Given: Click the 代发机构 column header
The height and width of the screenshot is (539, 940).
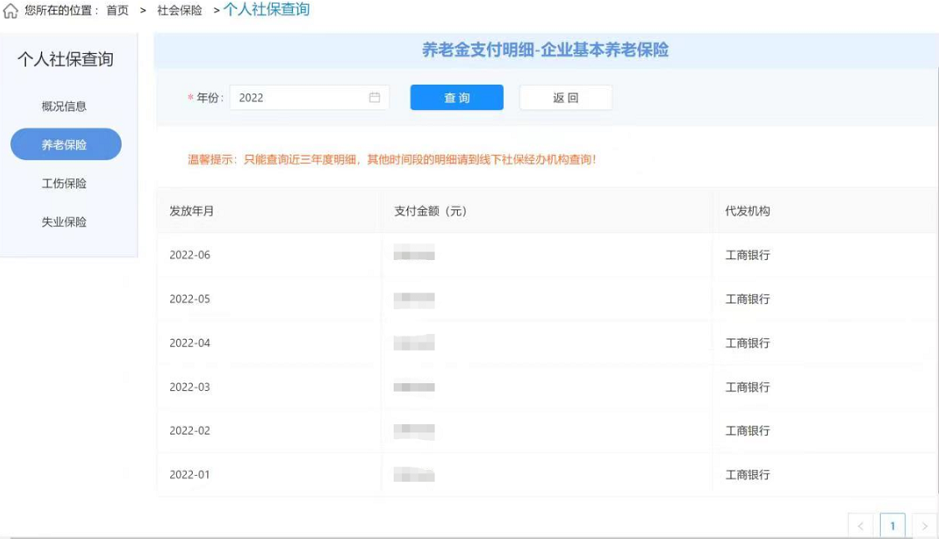Looking at the screenshot, I should (x=747, y=211).
